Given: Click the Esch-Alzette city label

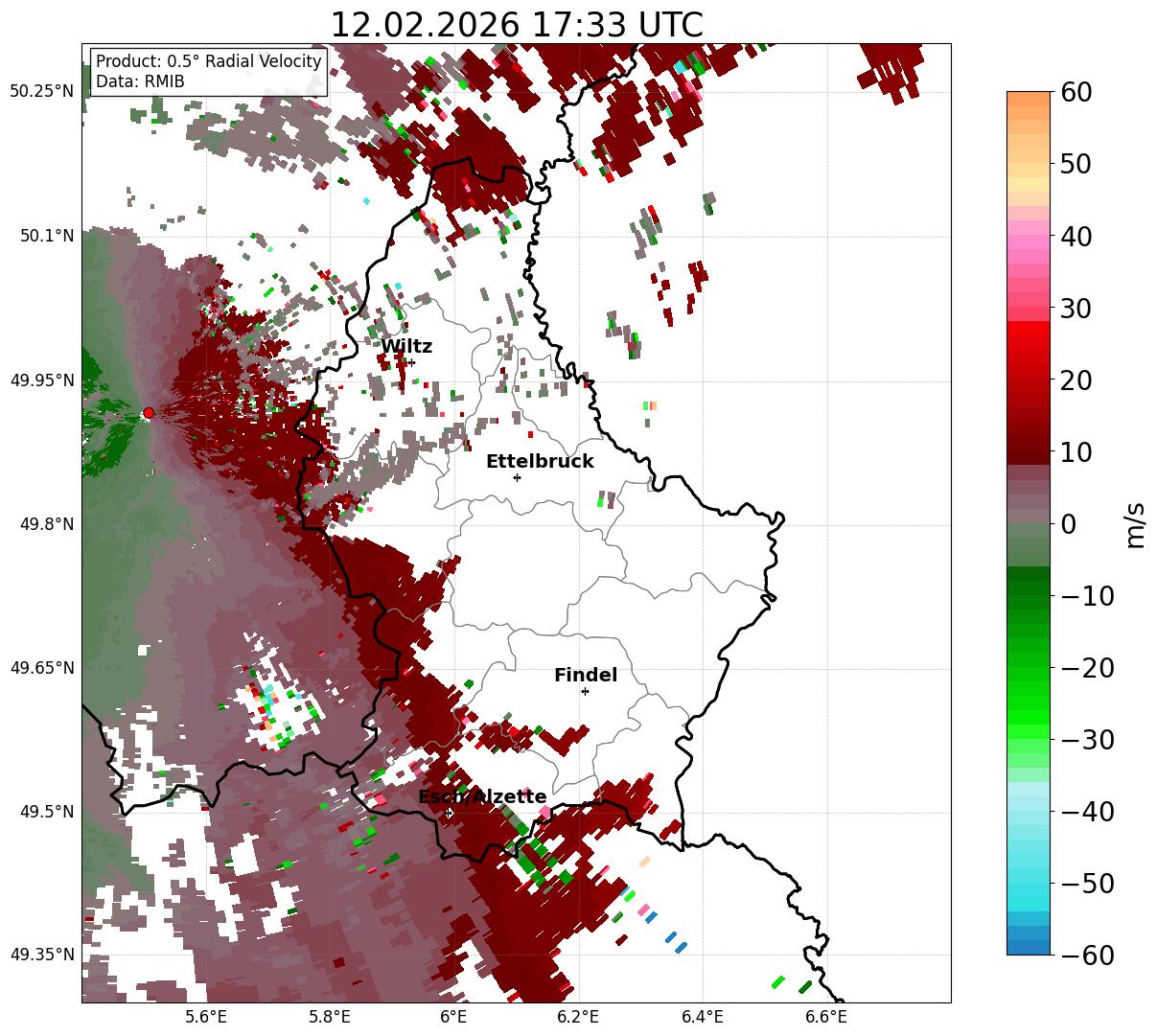Looking at the screenshot, I should click(482, 796).
